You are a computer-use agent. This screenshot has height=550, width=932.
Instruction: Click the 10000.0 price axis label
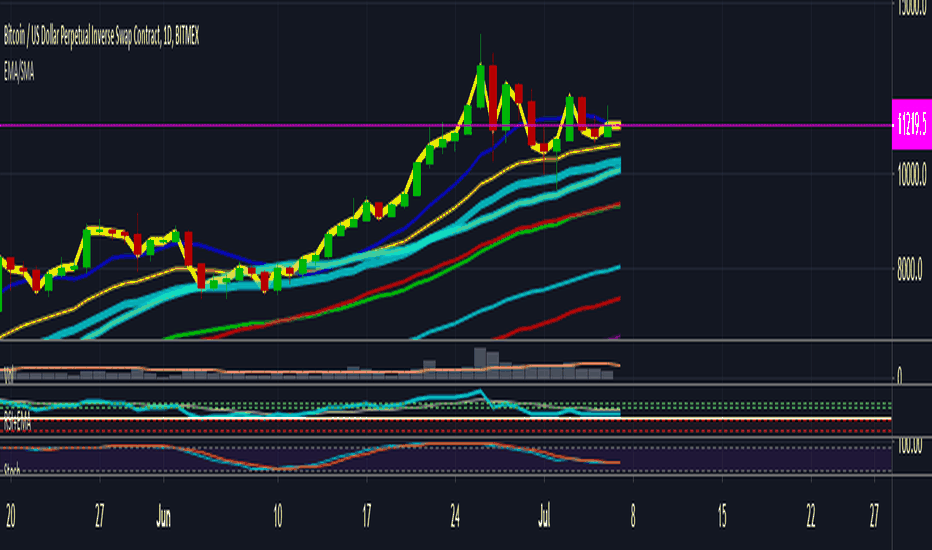coord(912,176)
